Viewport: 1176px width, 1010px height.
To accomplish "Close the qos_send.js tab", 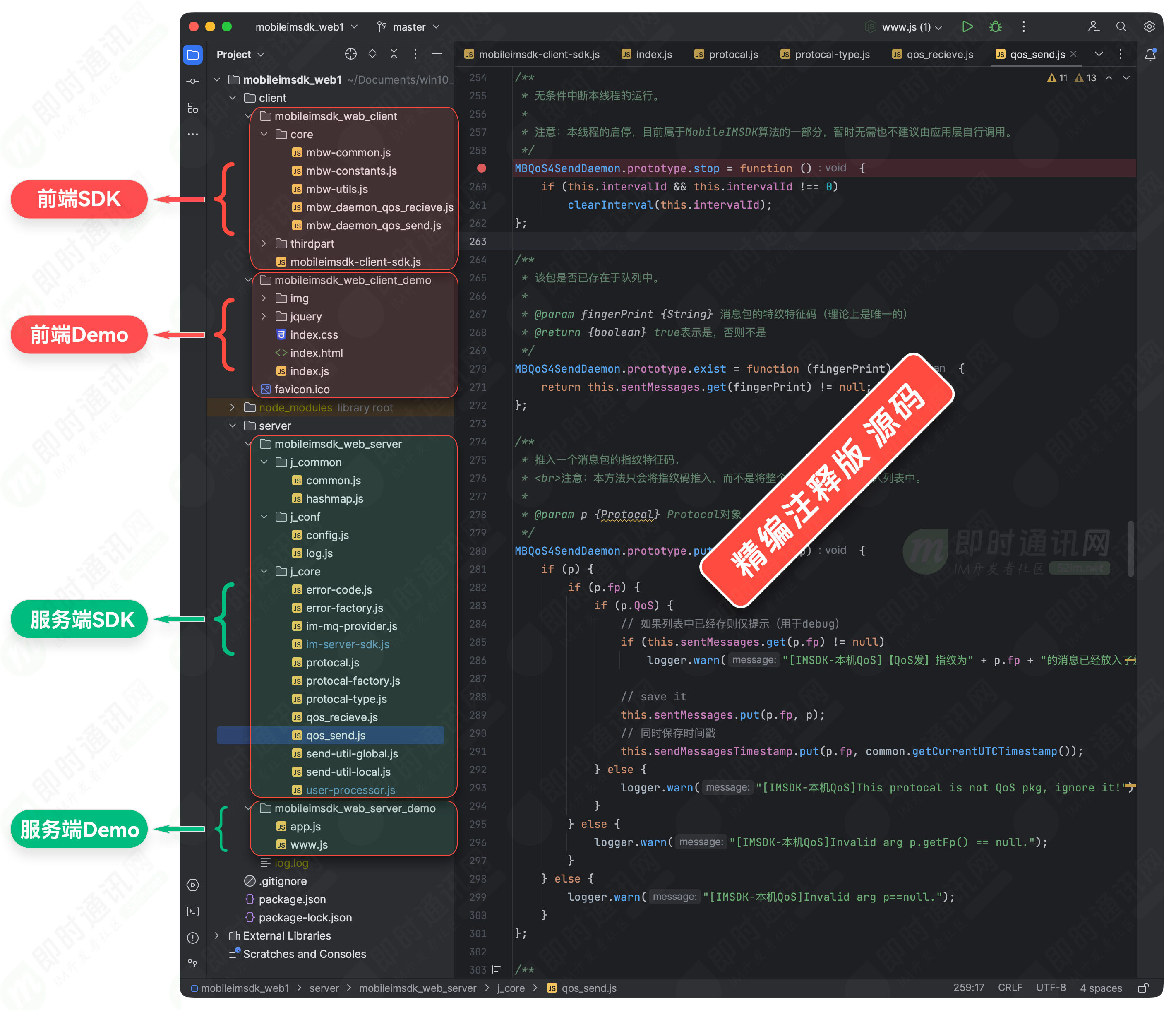I will coord(1073,54).
